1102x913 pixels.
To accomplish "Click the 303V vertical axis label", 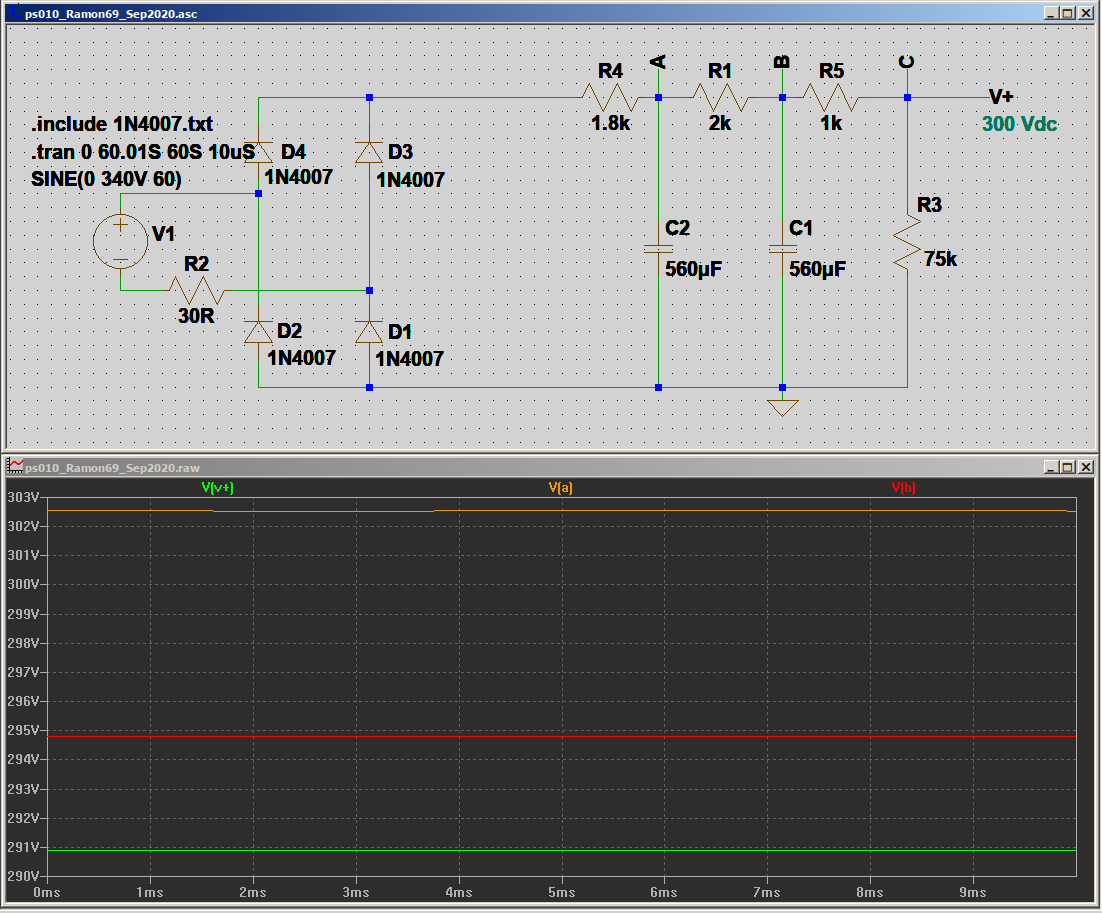I will click(23, 497).
